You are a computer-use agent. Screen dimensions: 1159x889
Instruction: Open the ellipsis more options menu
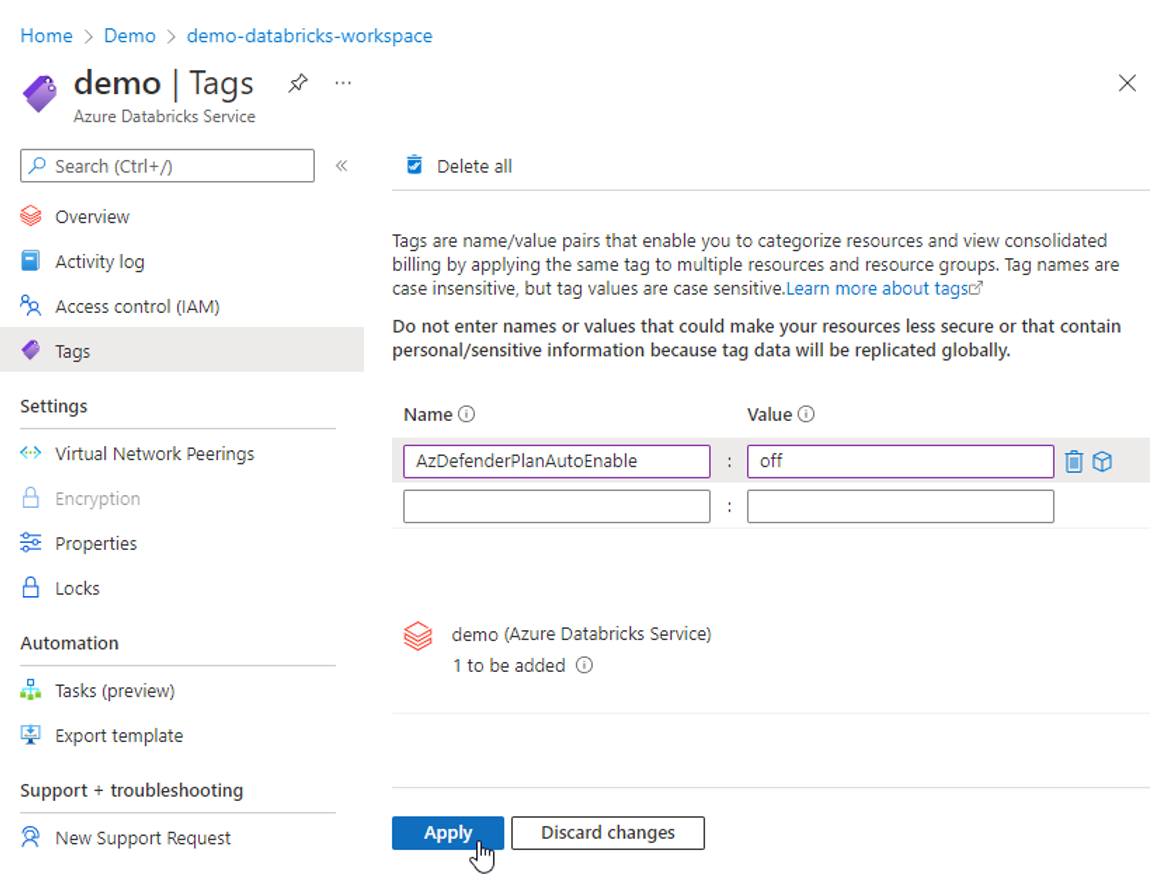click(343, 84)
